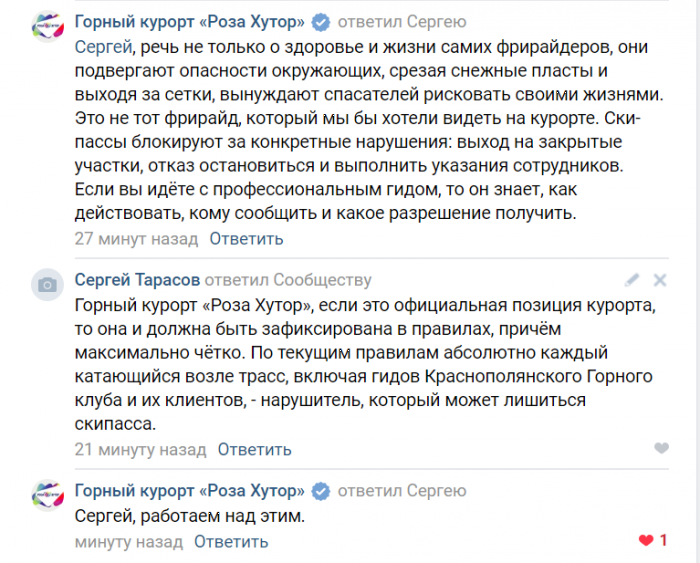700x563 pixels.
Task: Click Ответить under 21 минуту назад comment
Action: click(x=254, y=449)
